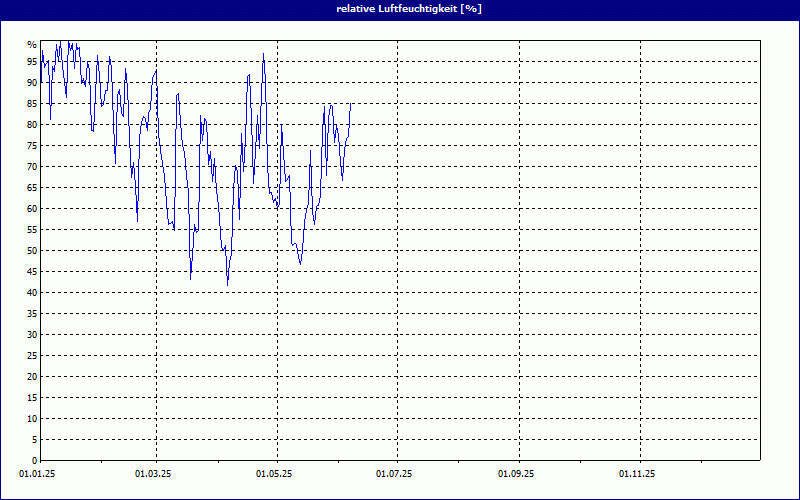Click the y-axis value 85

(x=32, y=104)
